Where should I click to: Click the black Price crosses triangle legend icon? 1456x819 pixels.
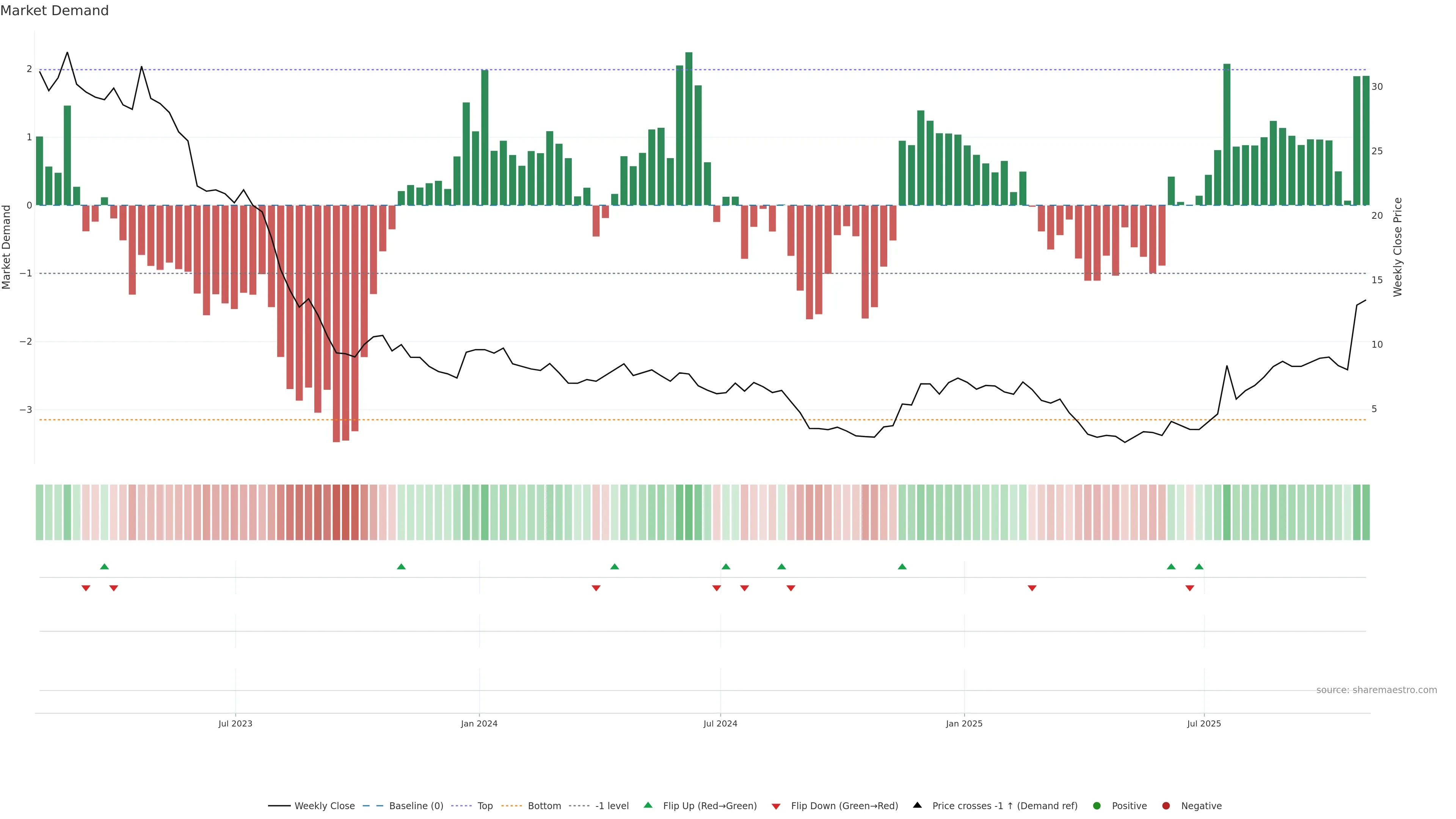(917, 805)
